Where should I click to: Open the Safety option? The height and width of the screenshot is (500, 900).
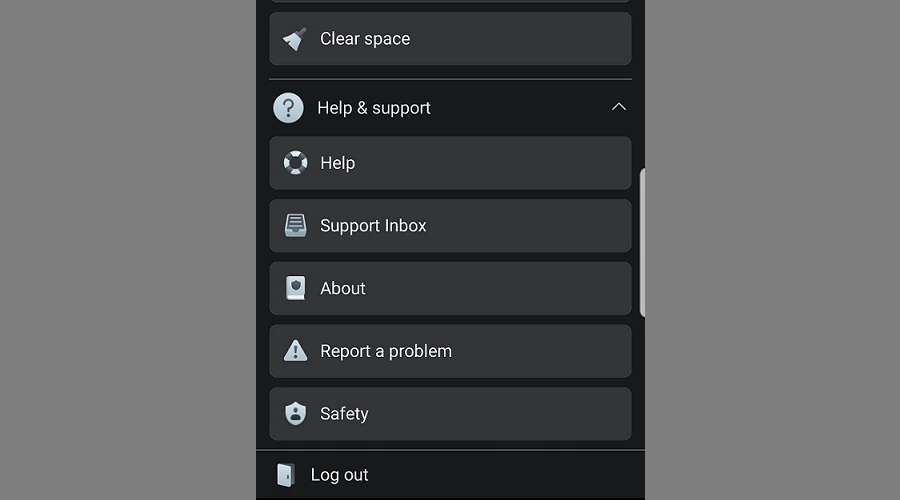(x=451, y=413)
